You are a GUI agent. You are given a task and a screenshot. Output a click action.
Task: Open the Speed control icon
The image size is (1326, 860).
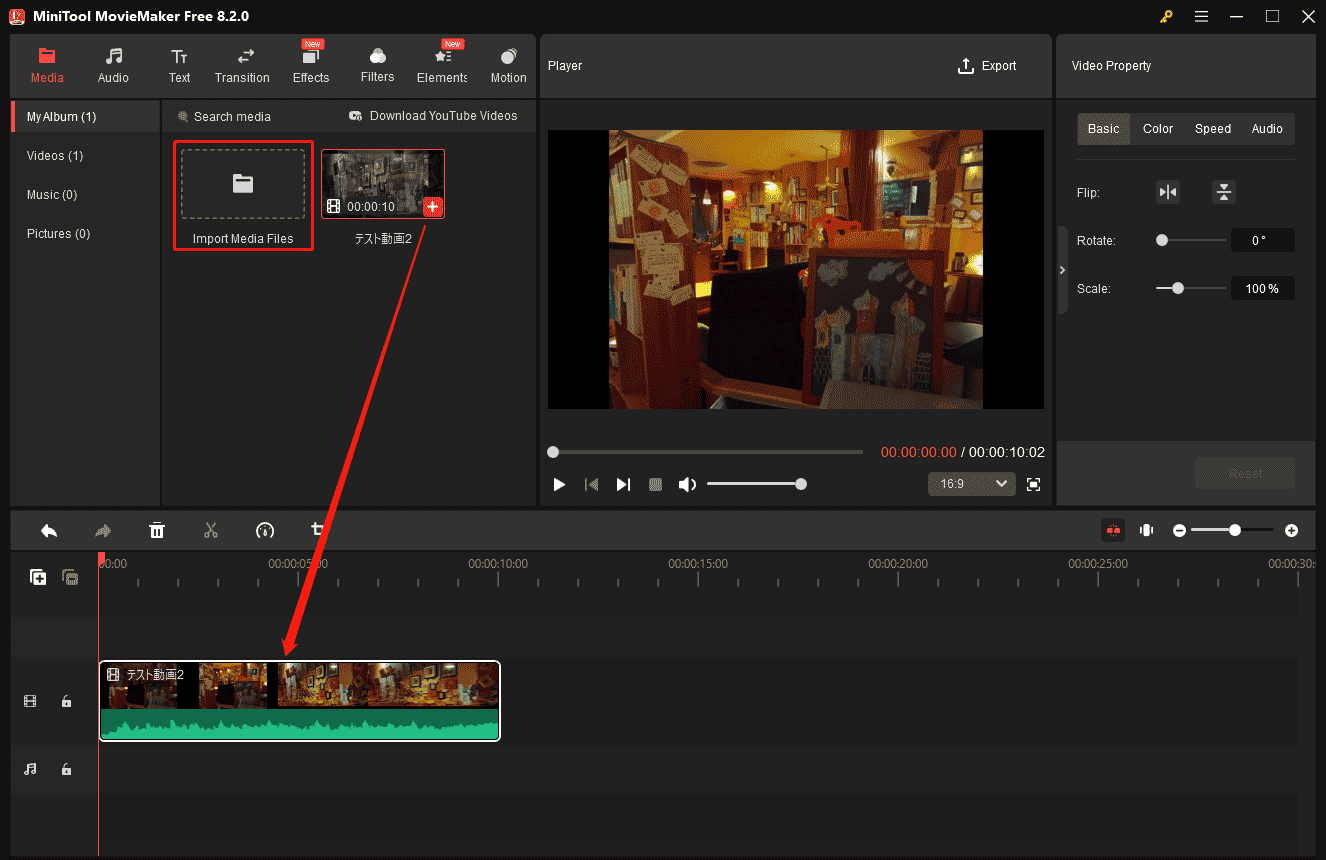(x=265, y=530)
